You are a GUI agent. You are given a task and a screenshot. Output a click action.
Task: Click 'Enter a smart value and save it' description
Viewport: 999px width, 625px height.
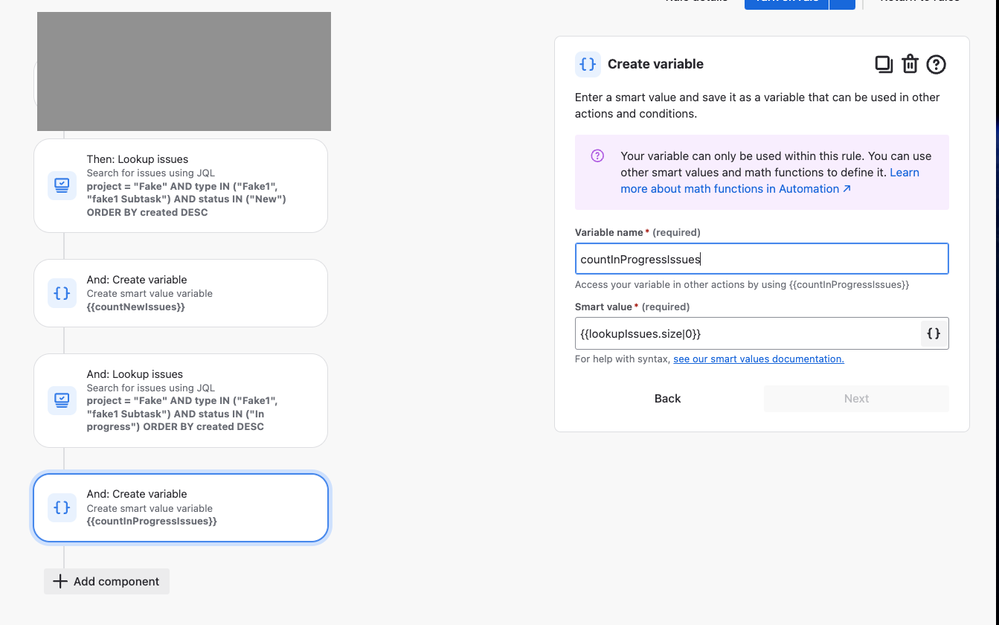[757, 106]
